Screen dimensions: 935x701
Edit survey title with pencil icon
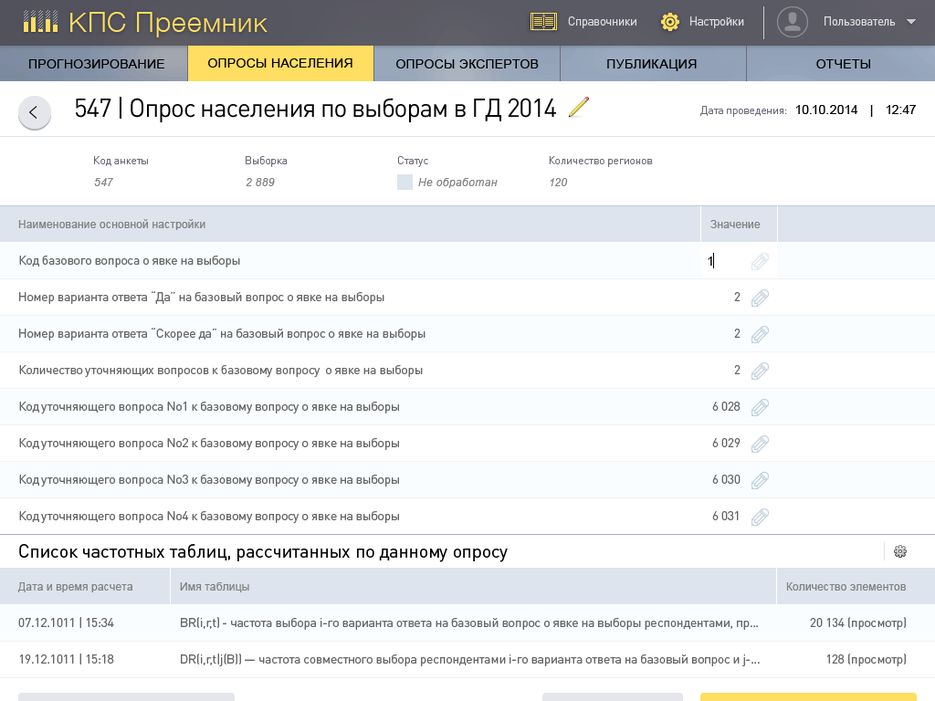[x=578, y=107]
